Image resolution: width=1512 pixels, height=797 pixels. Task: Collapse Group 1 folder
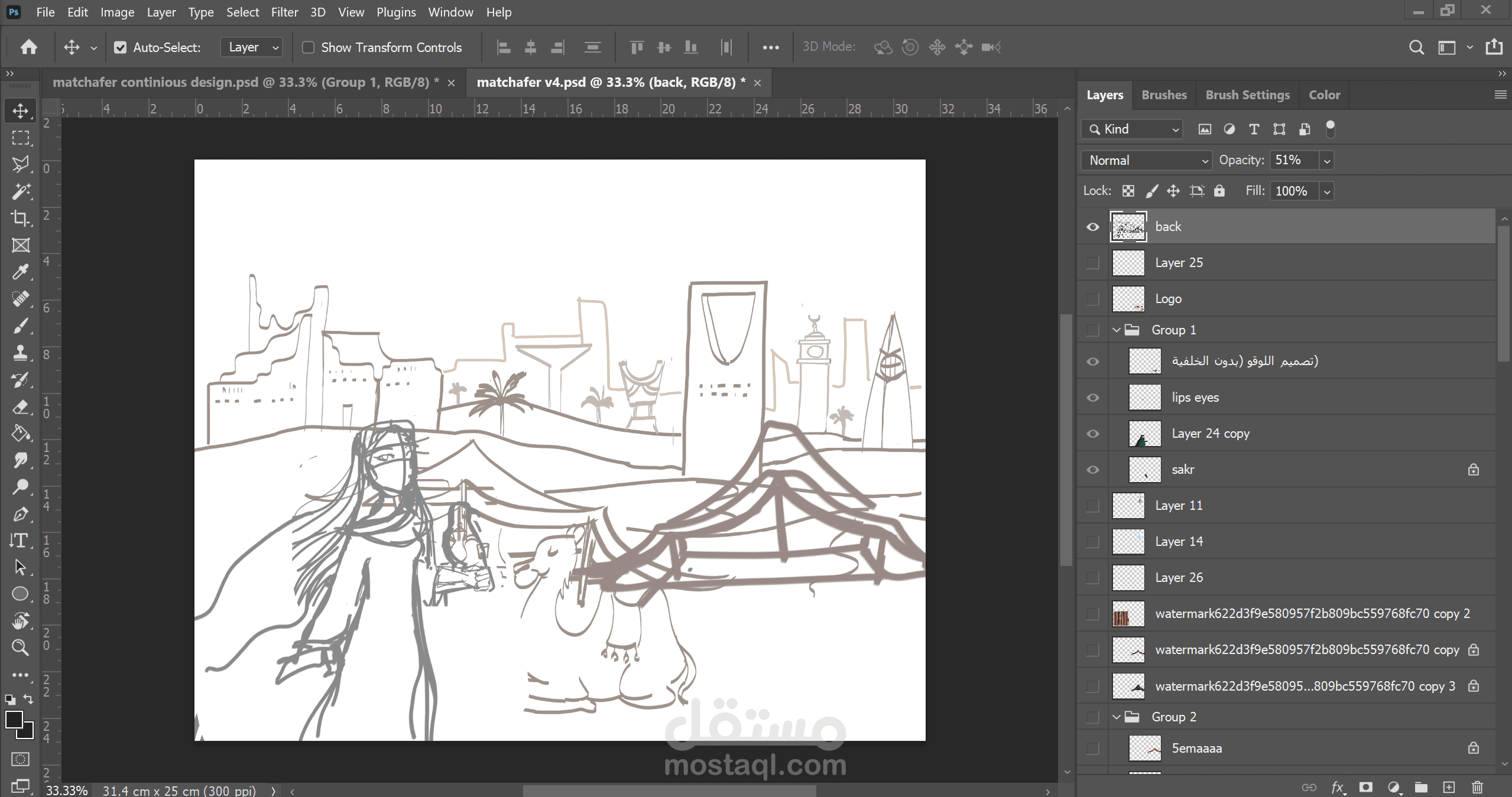(x=1116, y=330)
